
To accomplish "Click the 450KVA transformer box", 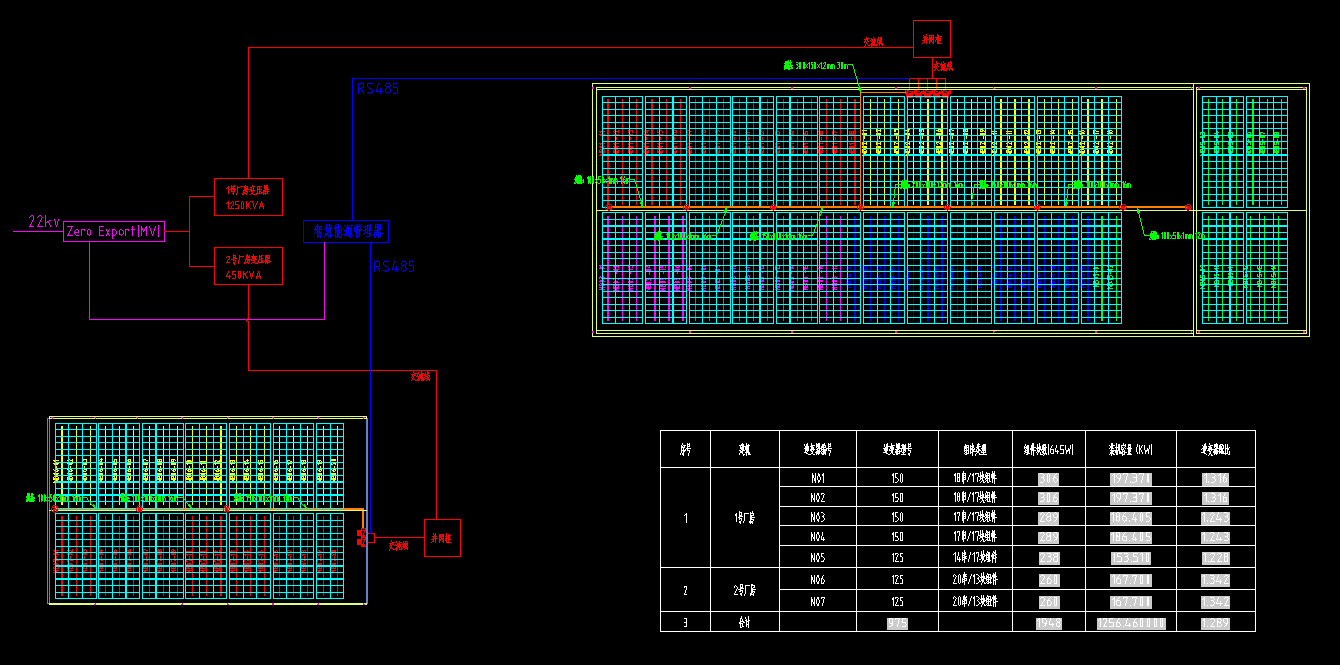I will coord(248,266).
